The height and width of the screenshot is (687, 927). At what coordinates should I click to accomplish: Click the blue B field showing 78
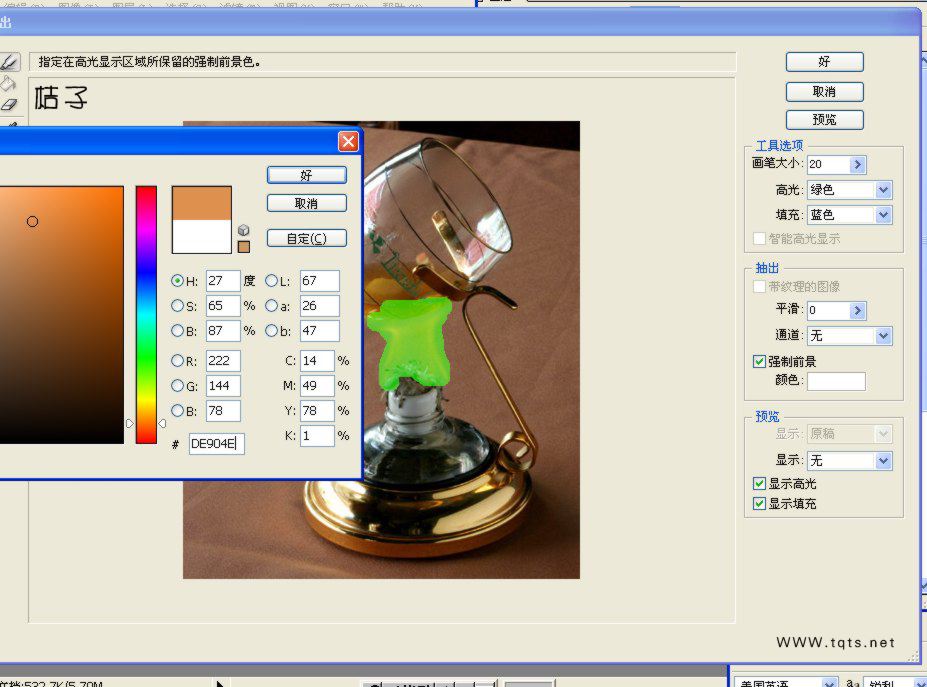pyautogui.click(x=223, y=410)
